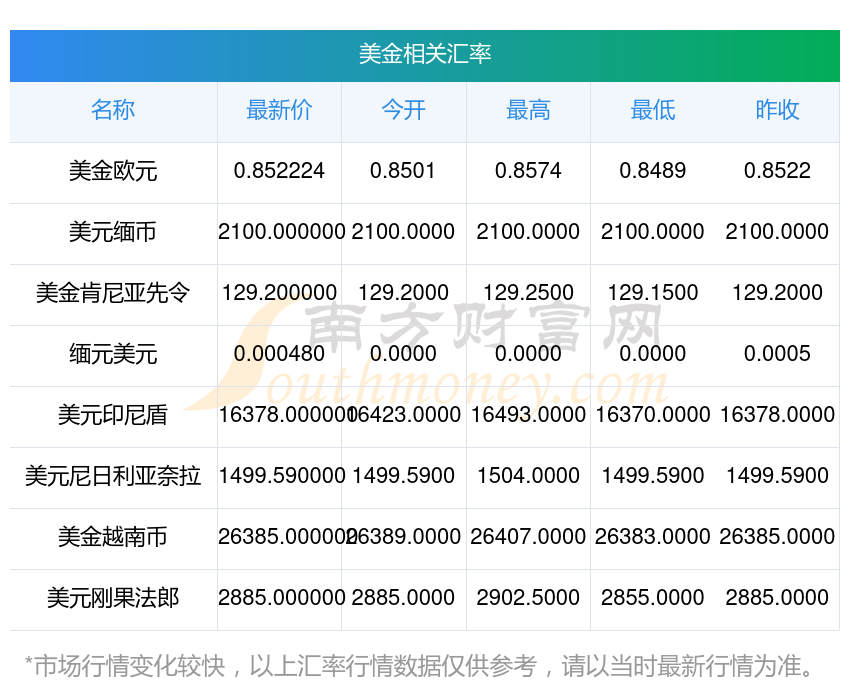Click the 0.8522 previous close value
The image size is (850, 698).
(777, 171)
